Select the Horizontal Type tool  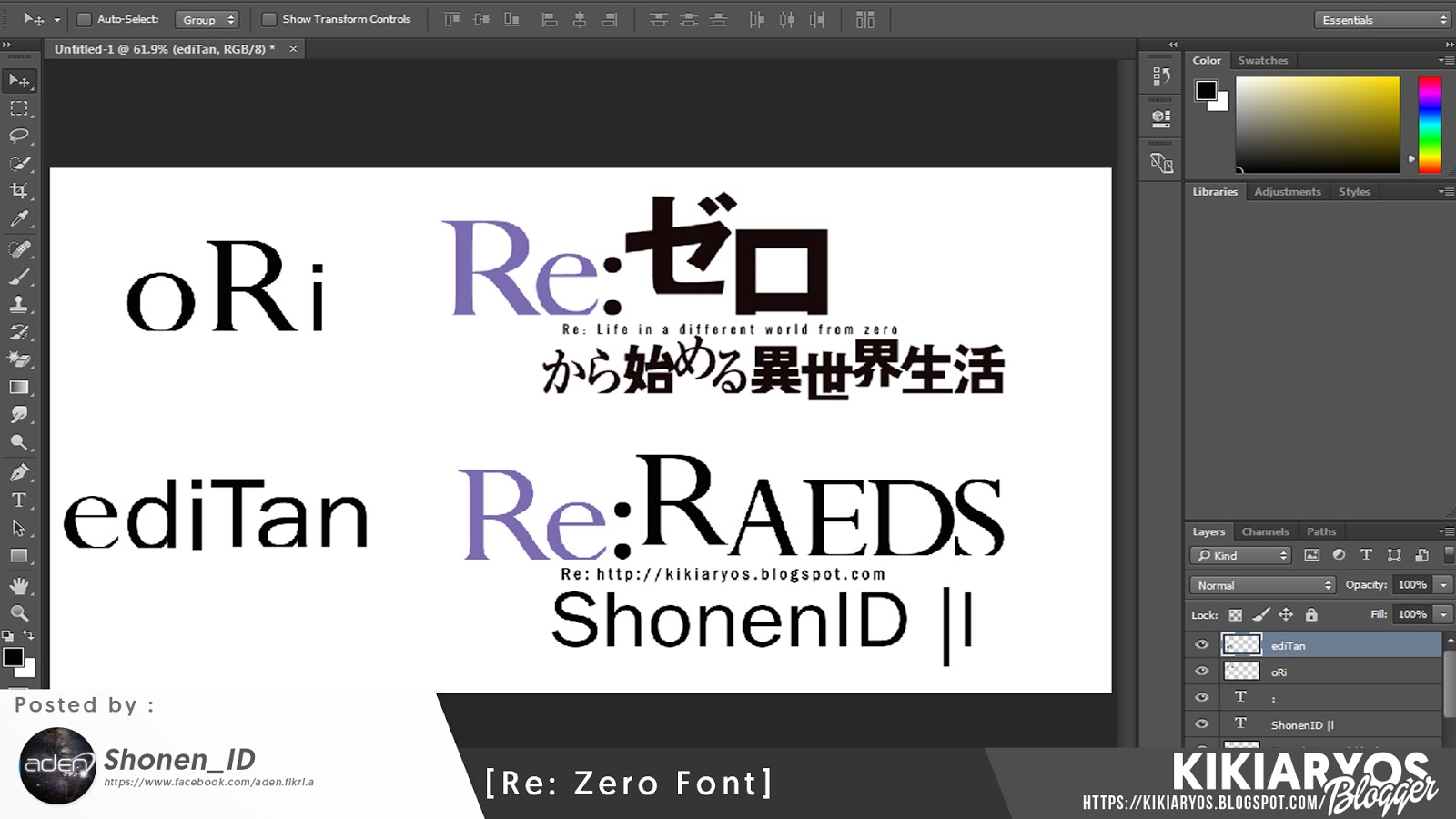point(18,500)
